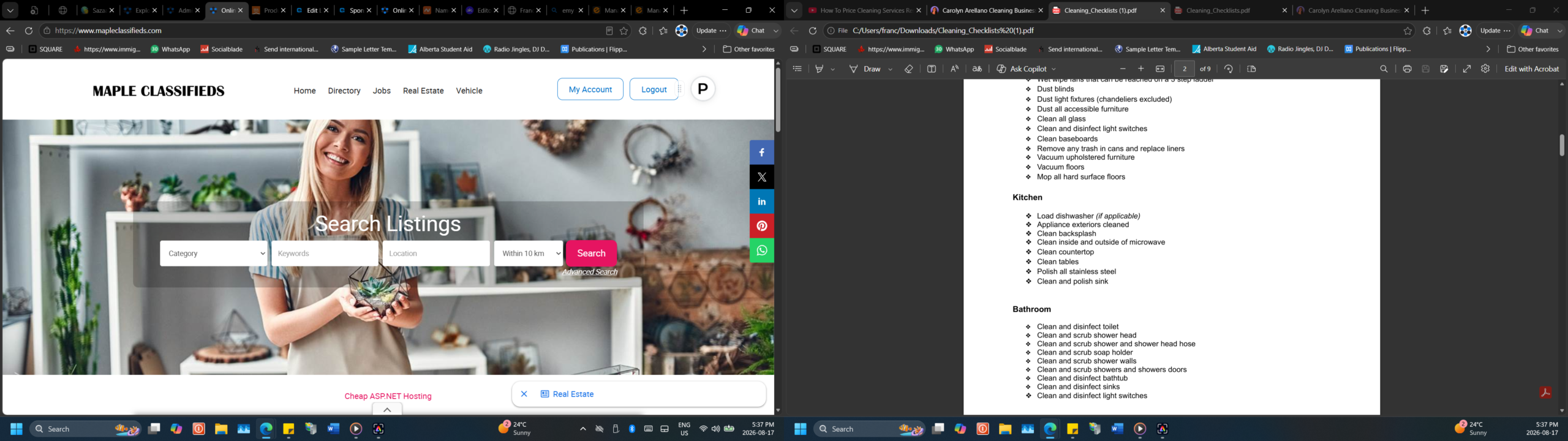This screenshot has height=441, width=1568.
Task: Open PDF viewer settings gear
Action: [1485, 69]
